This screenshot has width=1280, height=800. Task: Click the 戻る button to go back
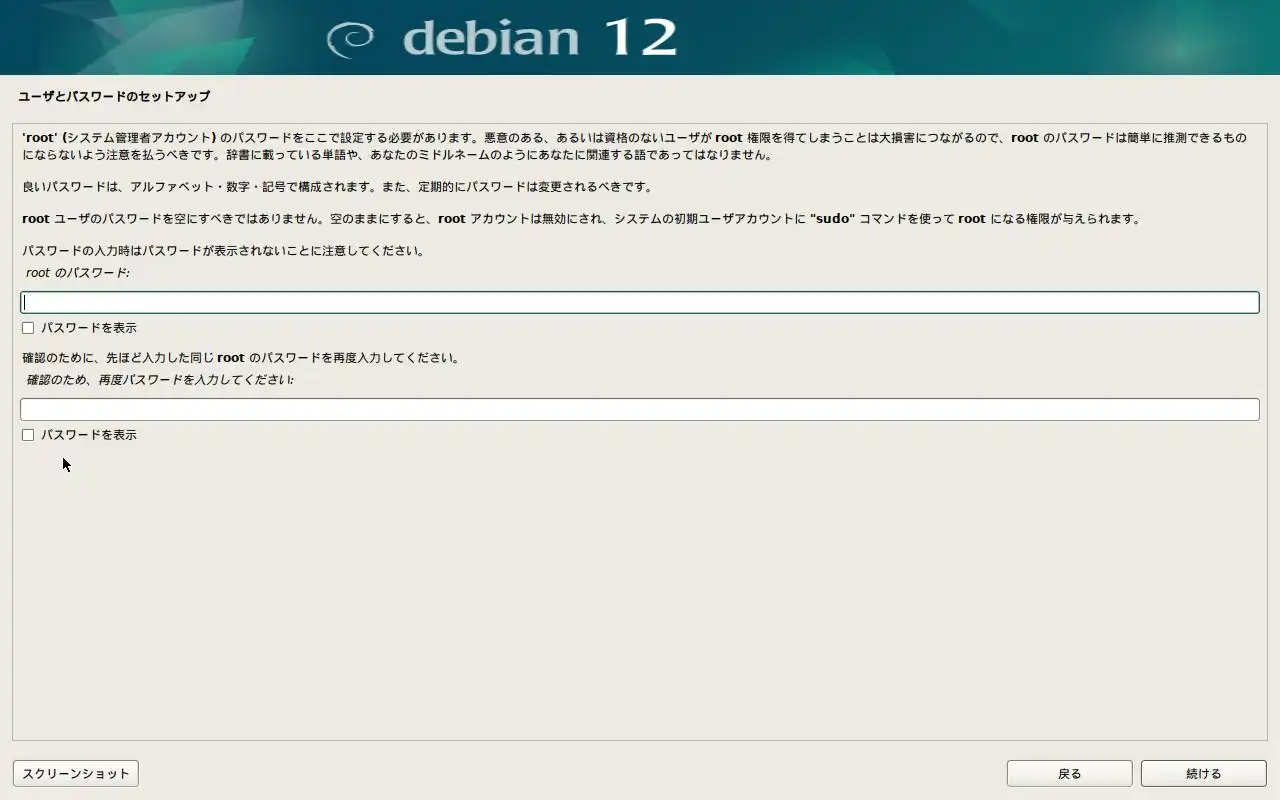(x=1069, y=773)
